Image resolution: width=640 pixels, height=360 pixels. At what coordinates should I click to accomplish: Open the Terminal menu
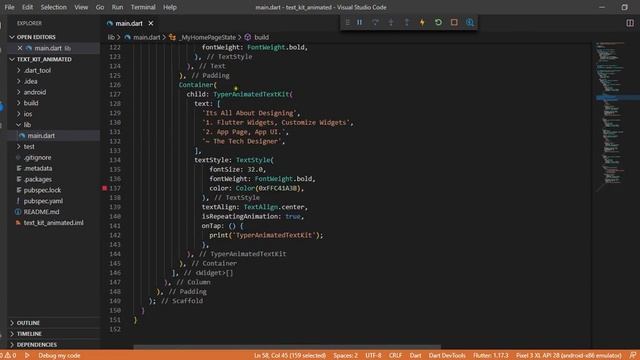point(143,7)
